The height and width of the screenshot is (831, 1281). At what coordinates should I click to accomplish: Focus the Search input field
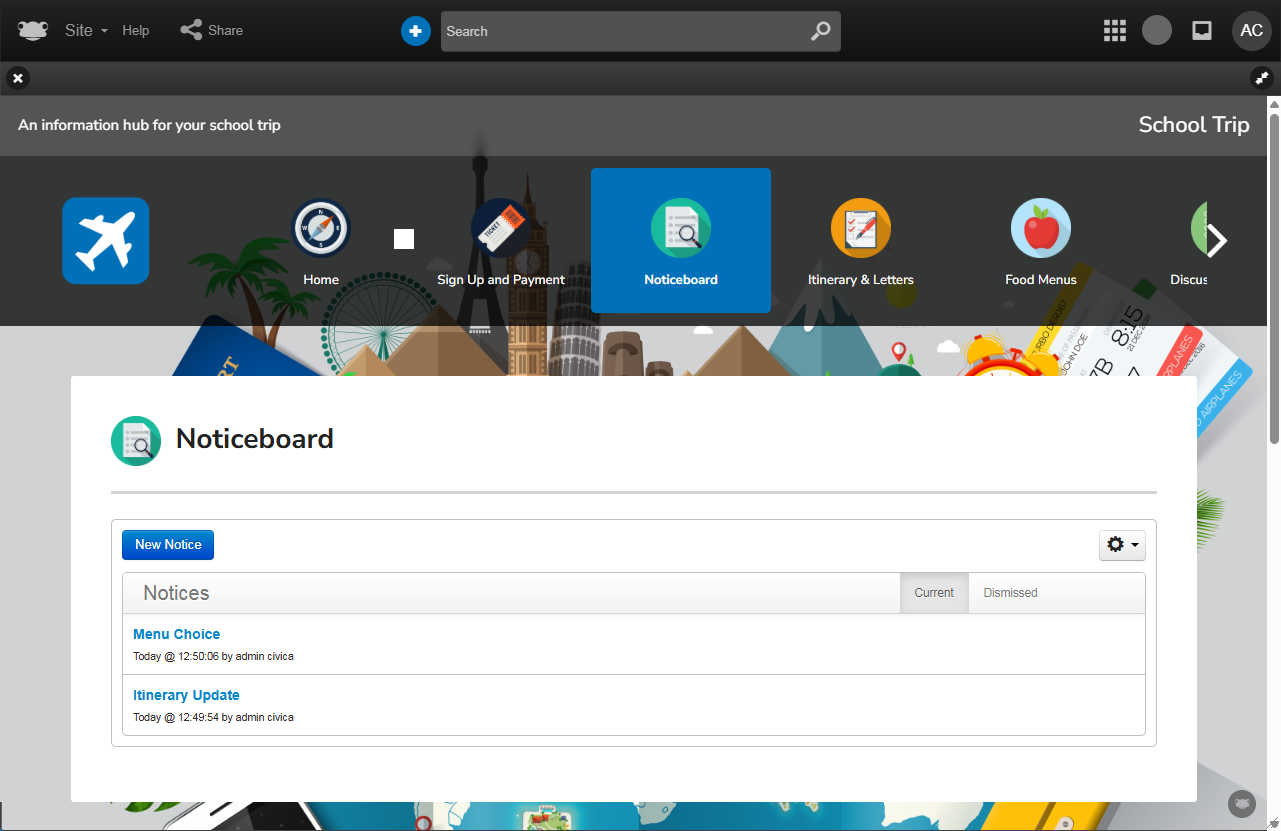(620, 31)
